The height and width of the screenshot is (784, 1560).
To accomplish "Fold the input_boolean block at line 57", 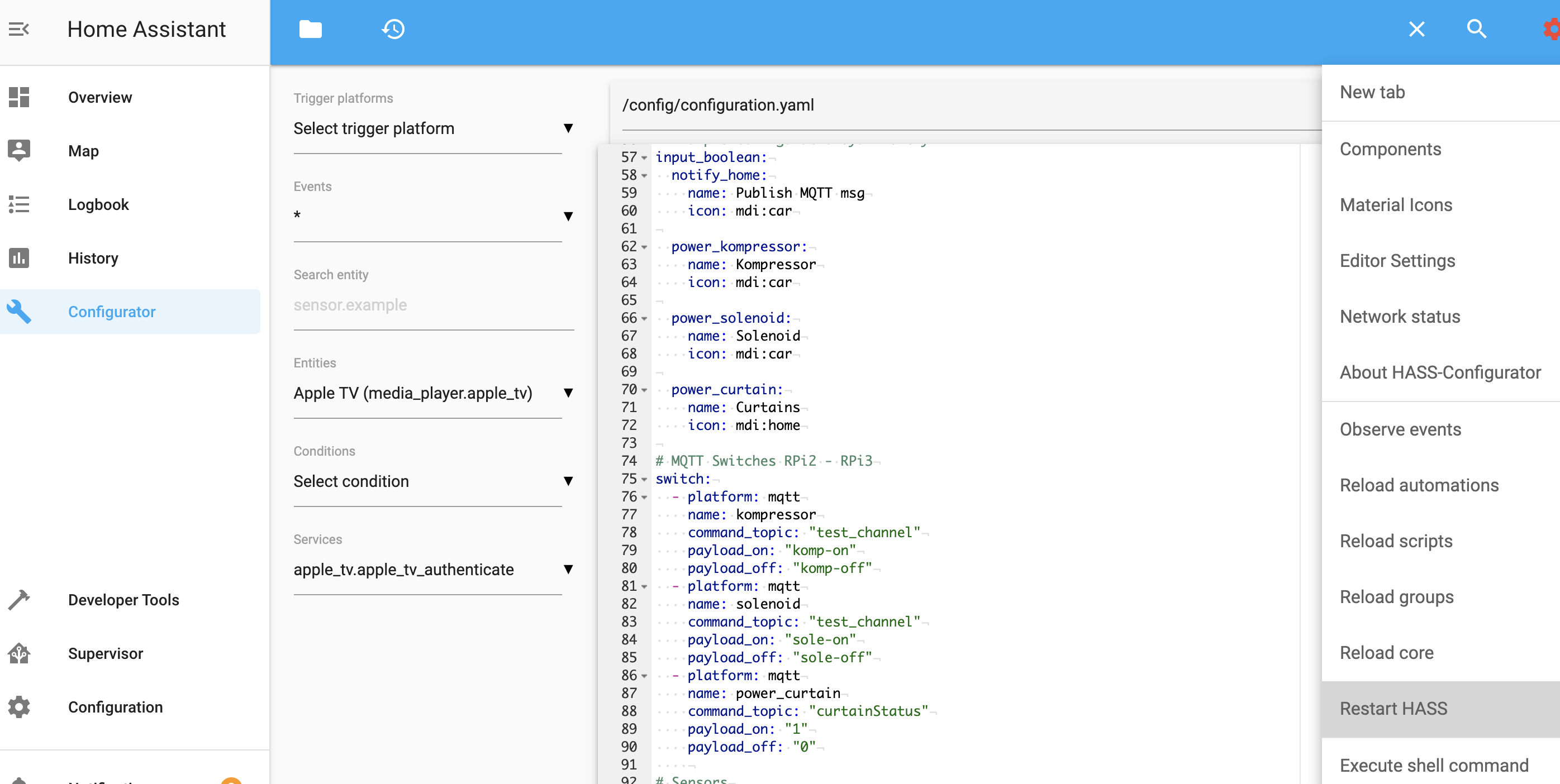I will (644, 158).
